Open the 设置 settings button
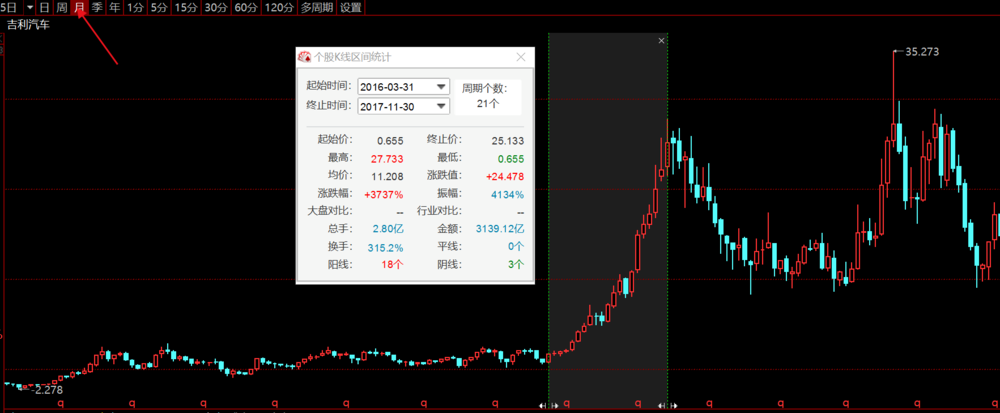 [x=350, y=7]
